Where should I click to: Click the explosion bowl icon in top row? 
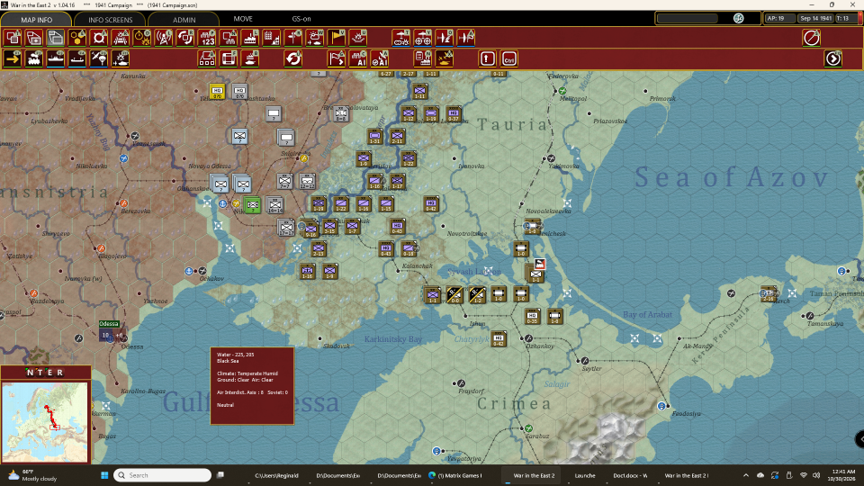pos(358,37)
